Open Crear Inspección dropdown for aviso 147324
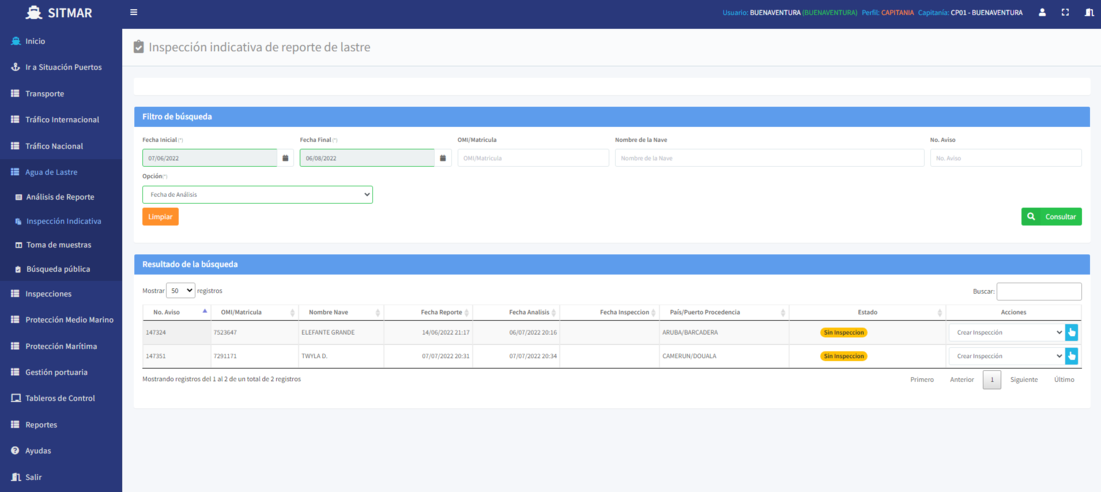Image resolution: width=1101 pixels, height=492 pixels. [1005, 332]
